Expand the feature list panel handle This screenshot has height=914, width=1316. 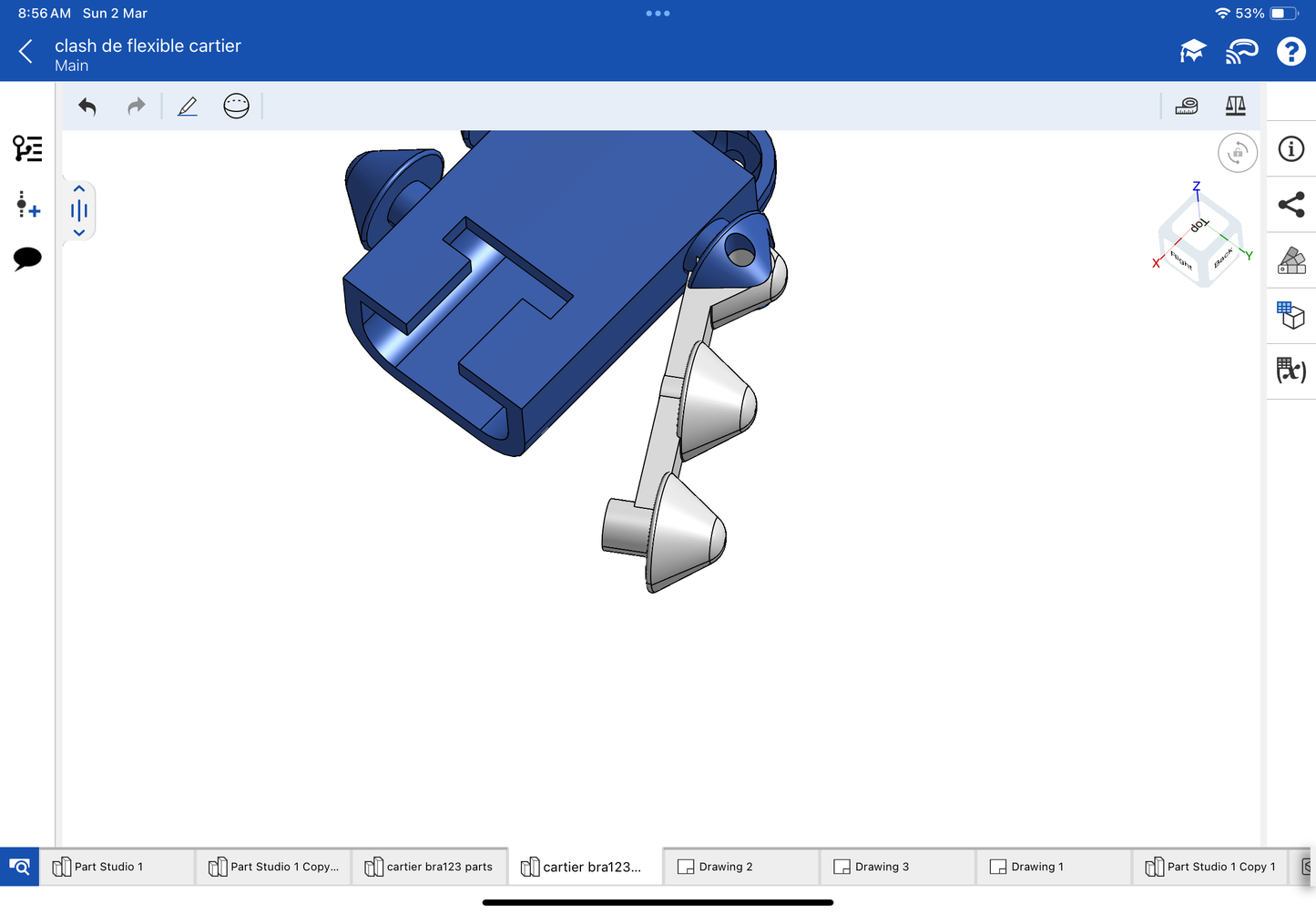pyautogui.click(x=79, y=211)
